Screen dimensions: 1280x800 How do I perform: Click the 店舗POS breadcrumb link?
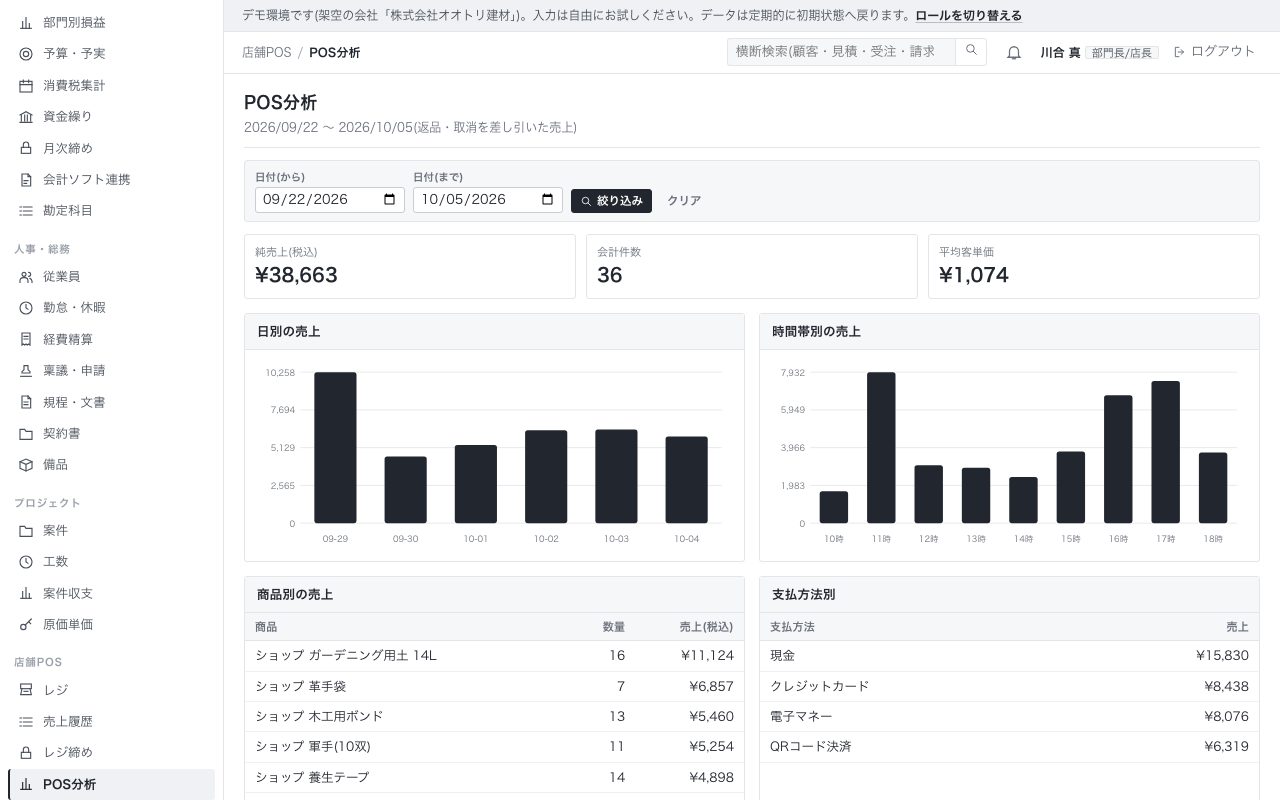pos(266,52)
